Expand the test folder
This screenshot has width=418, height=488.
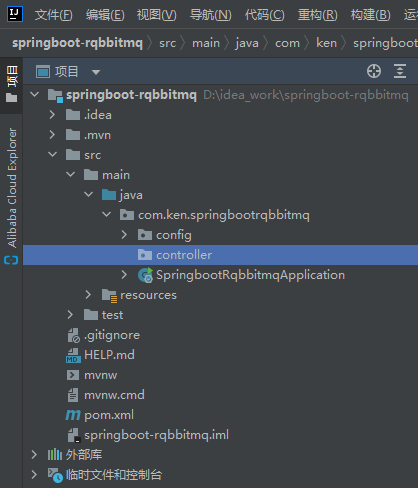[70, 315]
